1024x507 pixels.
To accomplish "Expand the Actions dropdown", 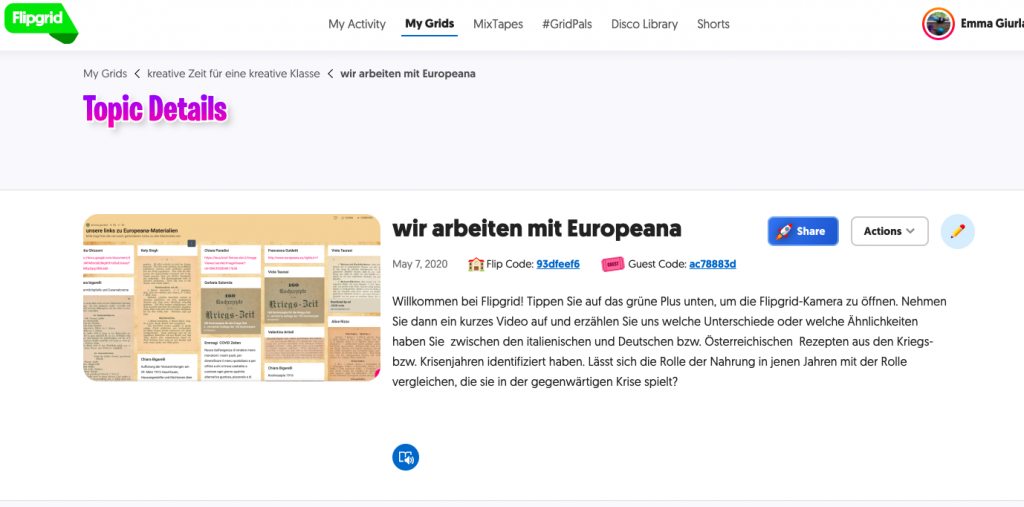I will click(x=889, y=231).
